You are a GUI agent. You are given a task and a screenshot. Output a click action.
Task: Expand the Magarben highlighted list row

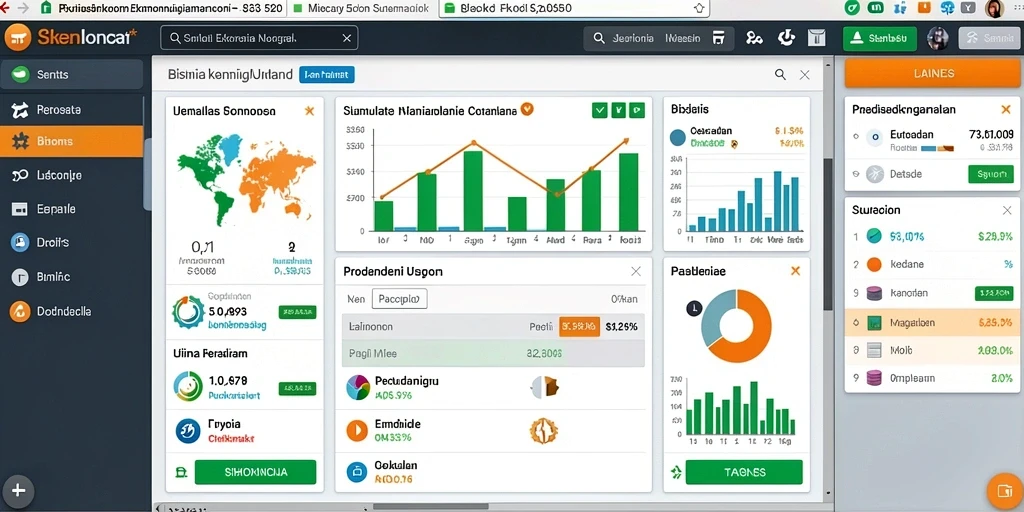pyautogui.click(x=932, y=323)
